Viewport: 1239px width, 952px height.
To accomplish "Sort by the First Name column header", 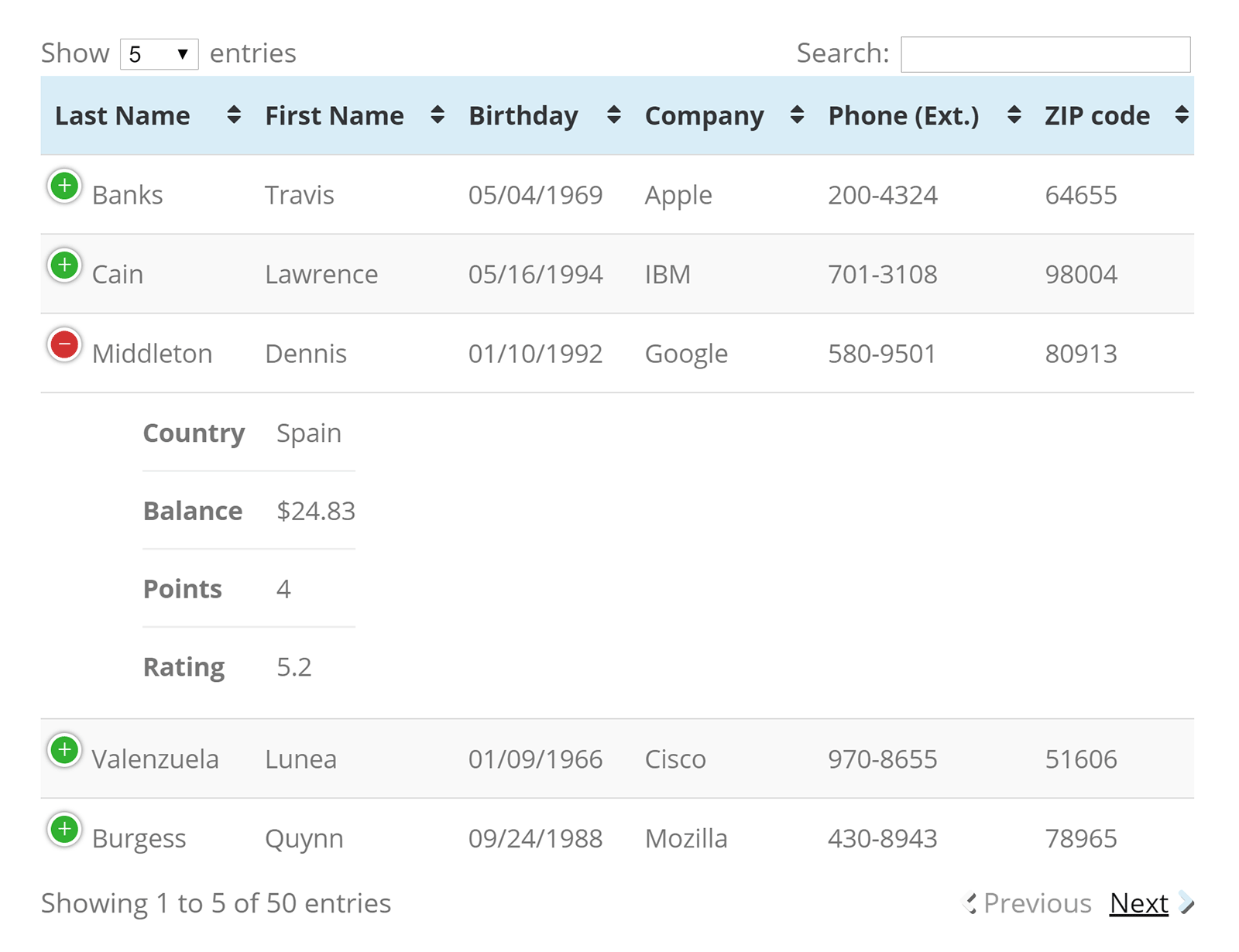I will (335, 115).
